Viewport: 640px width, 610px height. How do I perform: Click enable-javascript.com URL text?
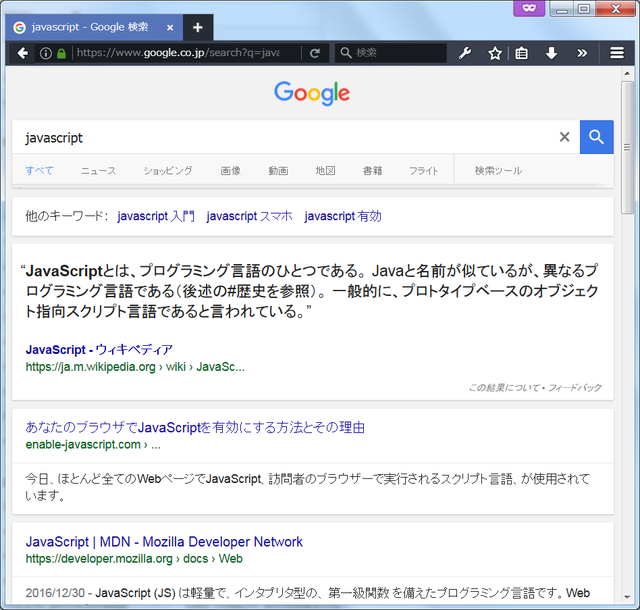[93, 445]
